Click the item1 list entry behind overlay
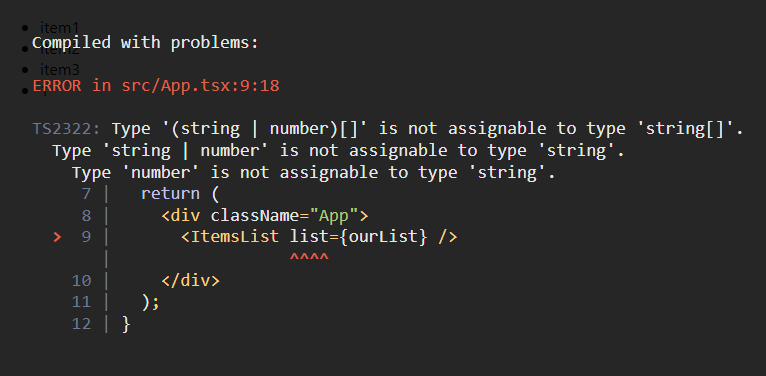 pyautogui.click(x=60, y=27)
